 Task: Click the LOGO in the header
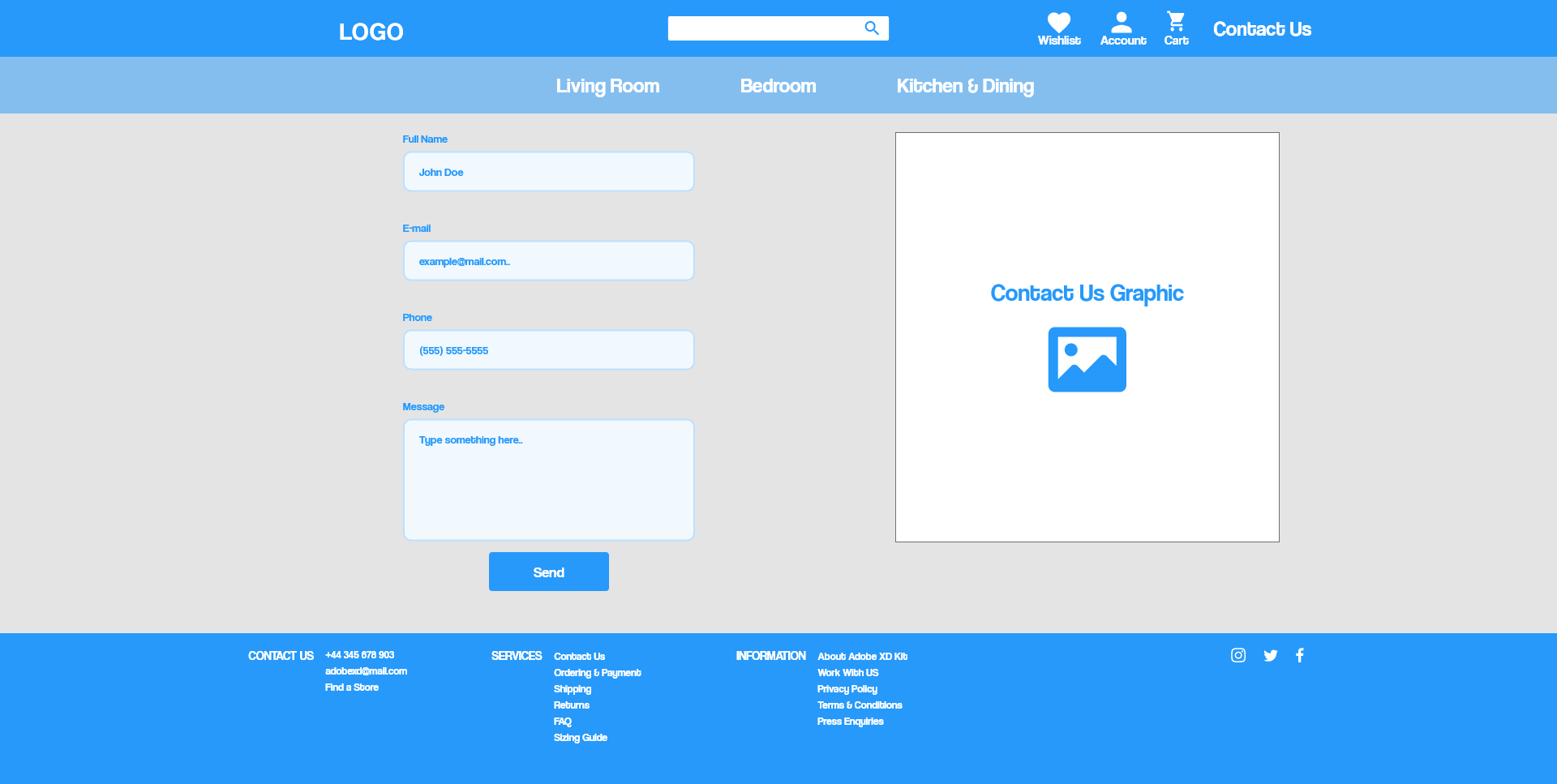coord(371,31)
